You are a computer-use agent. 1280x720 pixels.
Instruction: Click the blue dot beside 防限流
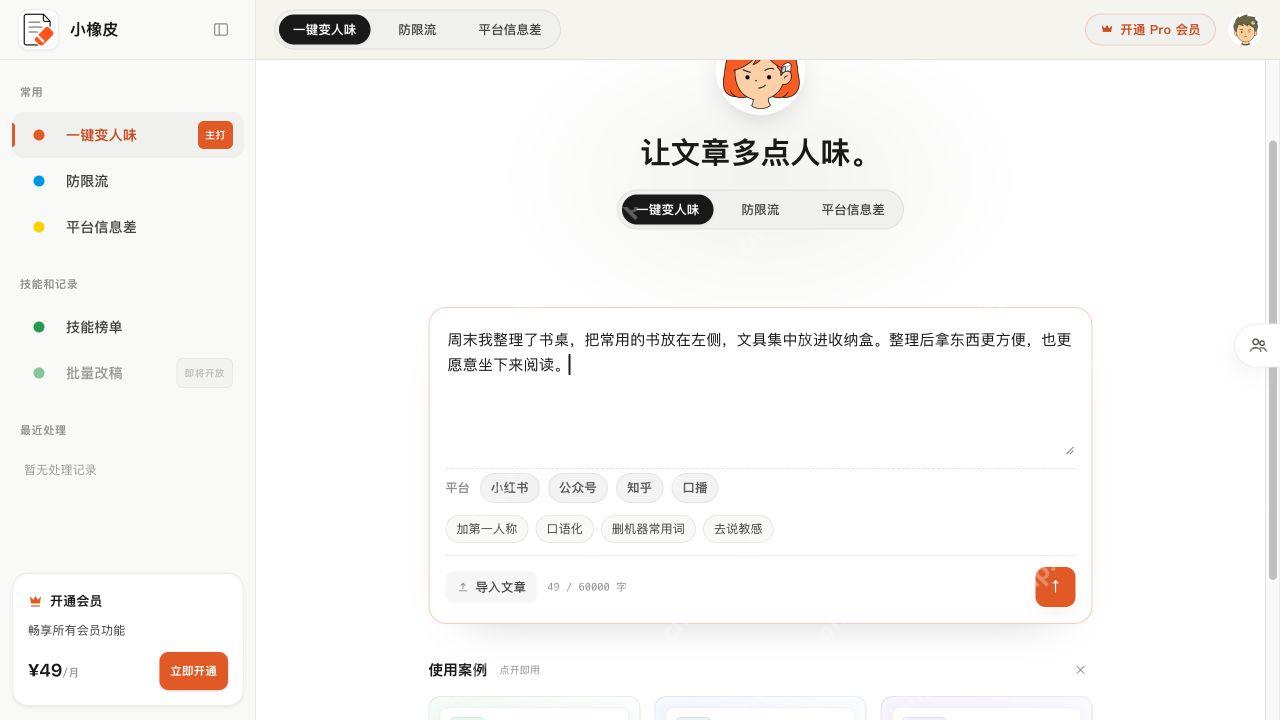tap(39, 181)
